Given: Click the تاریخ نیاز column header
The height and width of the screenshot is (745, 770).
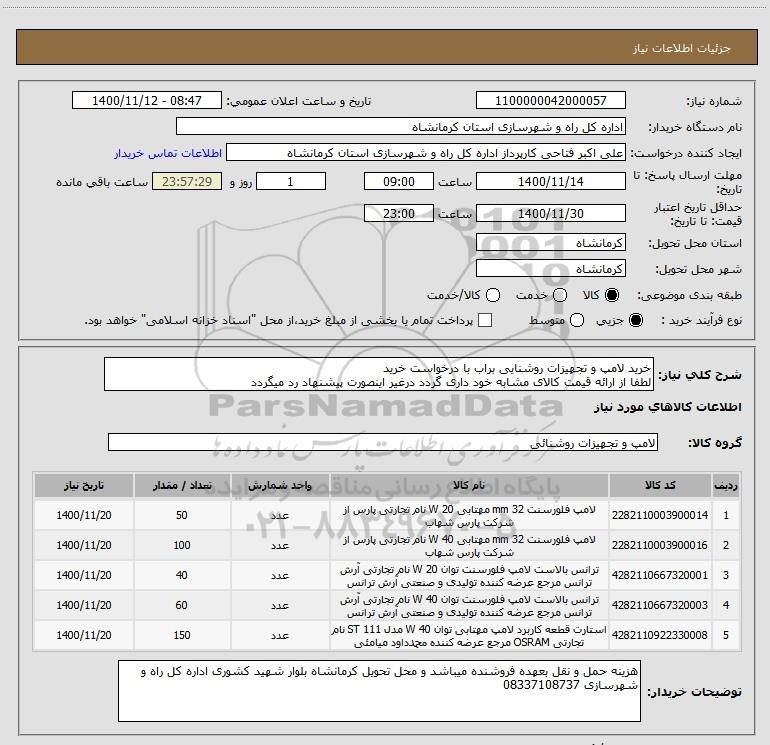Looking at the screenshot, I should (x=84, y=486).
